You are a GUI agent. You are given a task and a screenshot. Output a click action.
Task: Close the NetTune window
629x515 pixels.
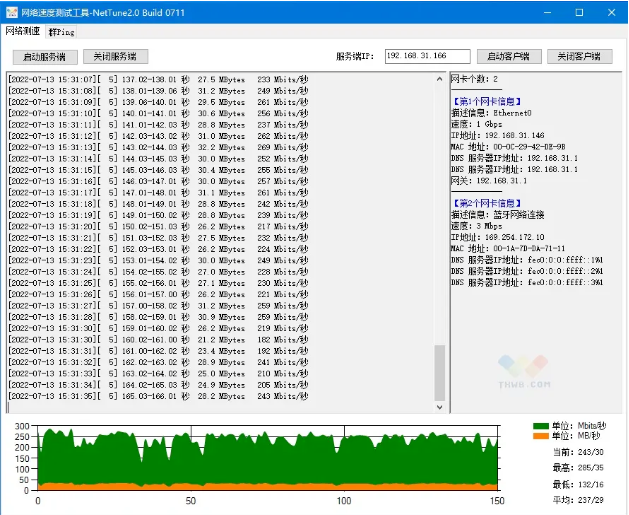(x=611, y=12)
